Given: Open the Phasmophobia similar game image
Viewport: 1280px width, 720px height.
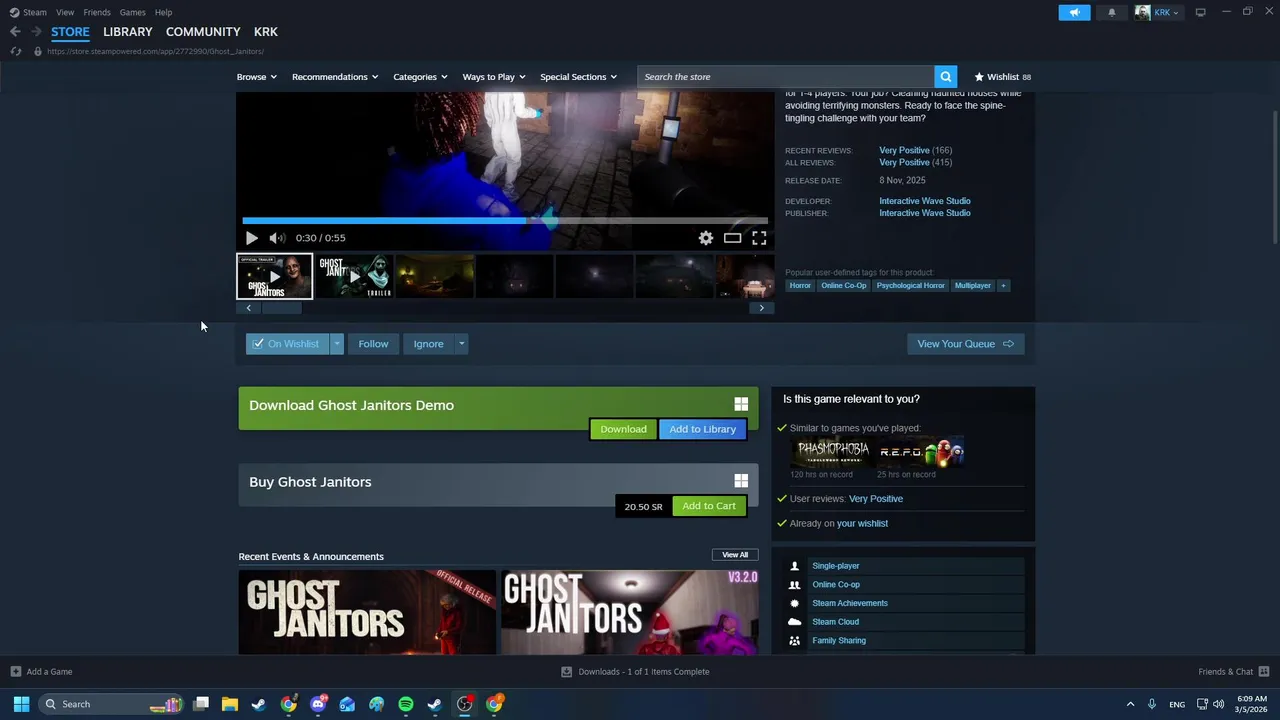Looking at the screenshot, I should [834, 452].
